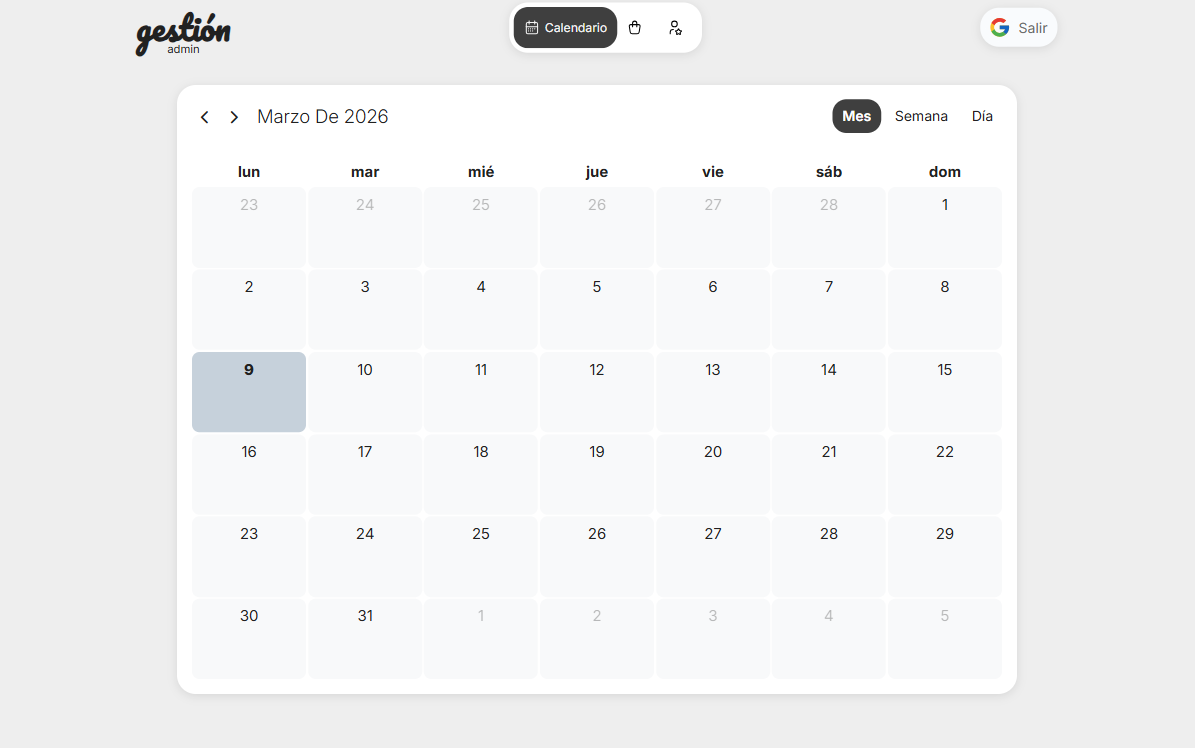1195x748 pixels.
Task: Select March 27 in the calendar
Action: [x=712, y=556]
